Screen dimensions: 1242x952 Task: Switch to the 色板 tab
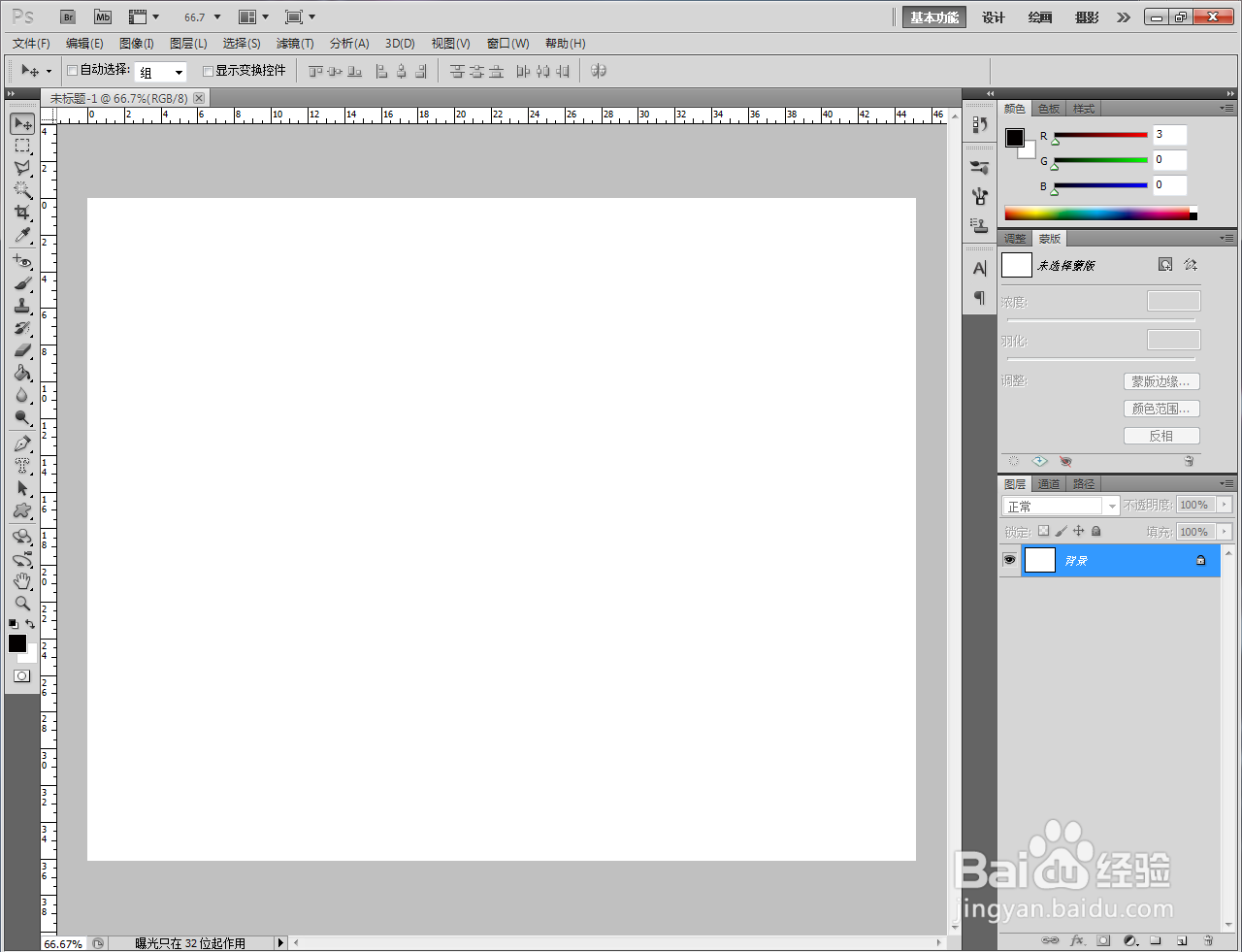coord(1049,109)
